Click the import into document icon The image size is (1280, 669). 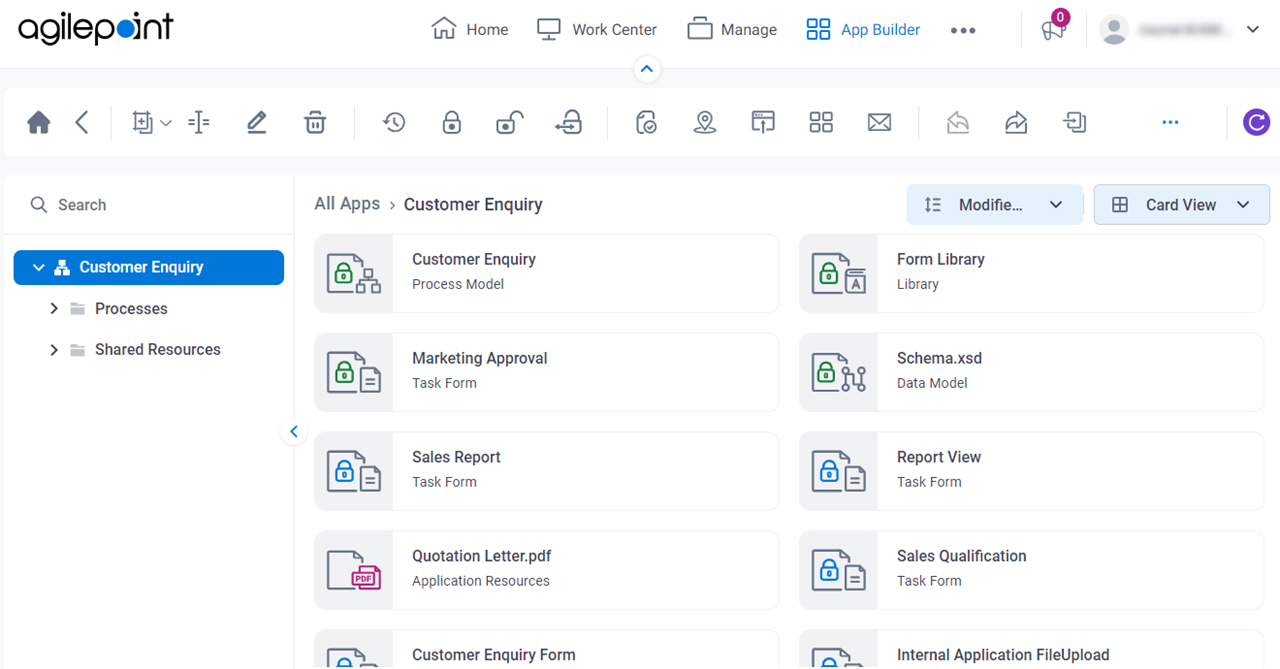(x=1074, y=123)
